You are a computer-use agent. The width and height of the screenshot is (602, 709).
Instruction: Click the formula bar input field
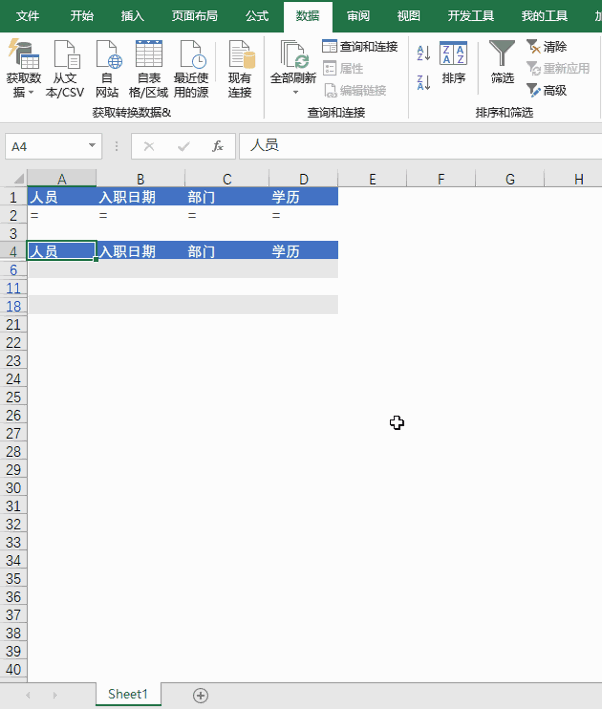(x=420, y=146)
